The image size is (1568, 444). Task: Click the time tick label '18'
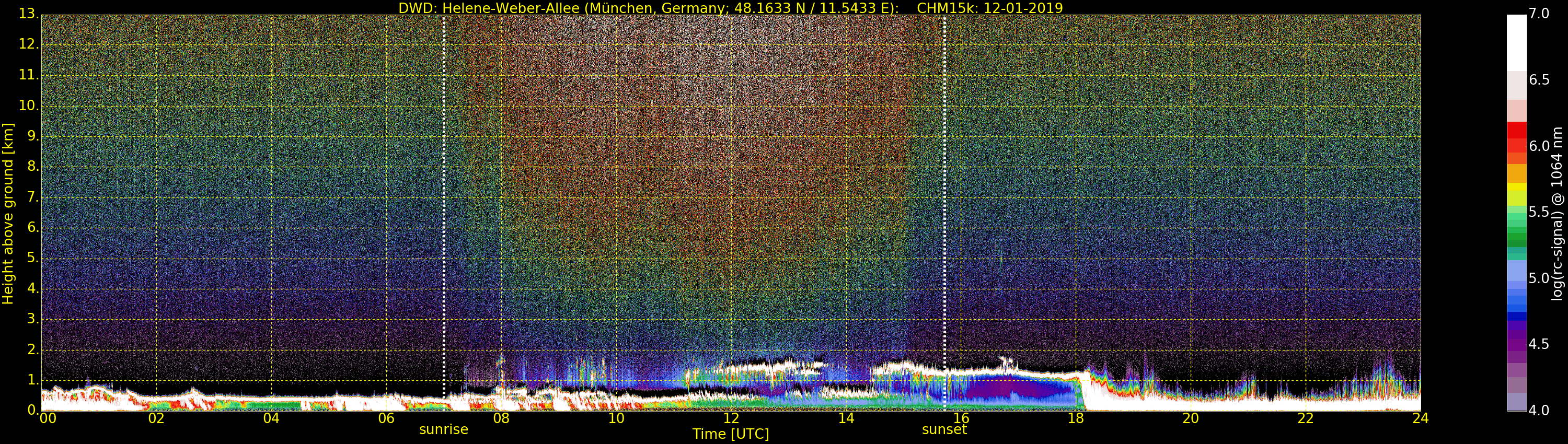1076,418
